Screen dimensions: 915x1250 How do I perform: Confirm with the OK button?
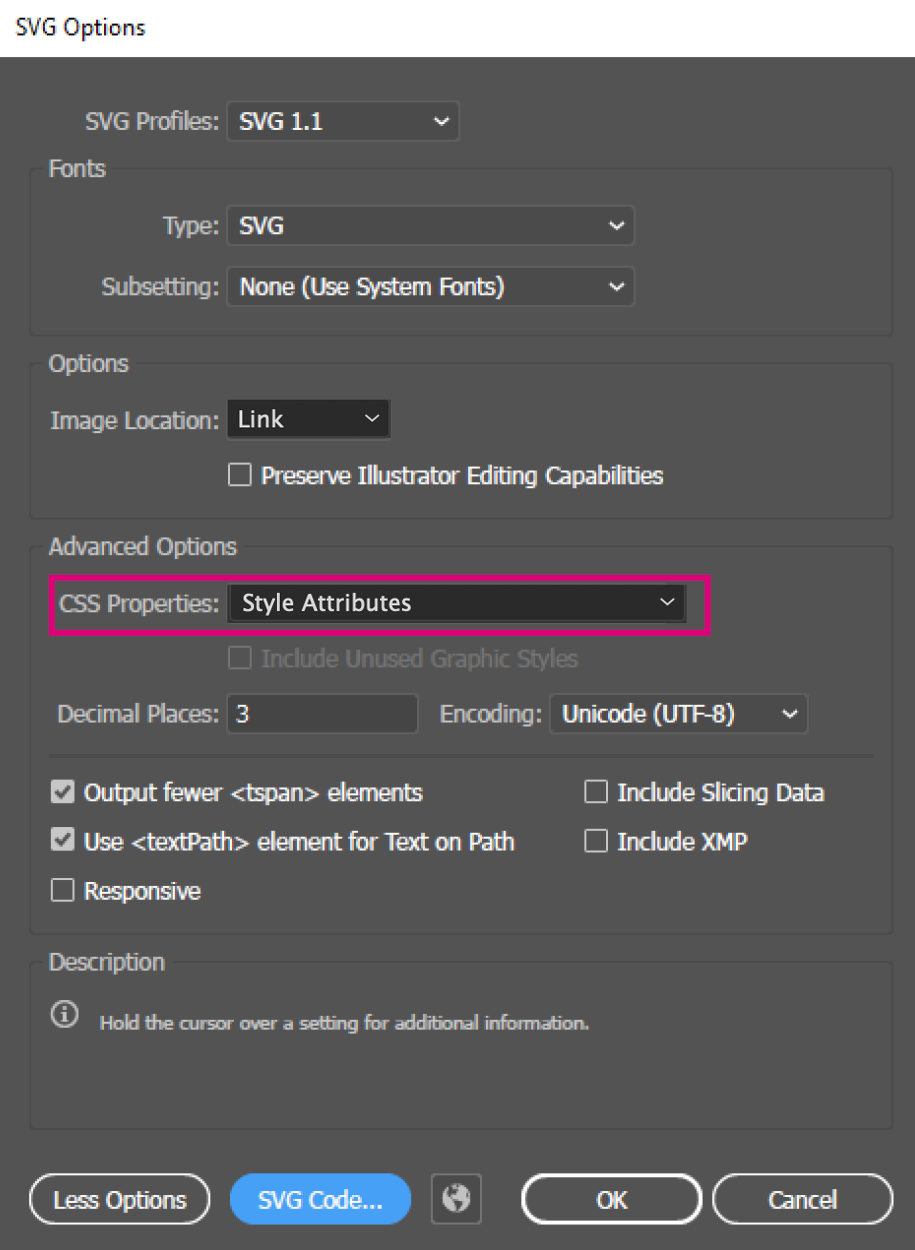(x=611, y=1200)
